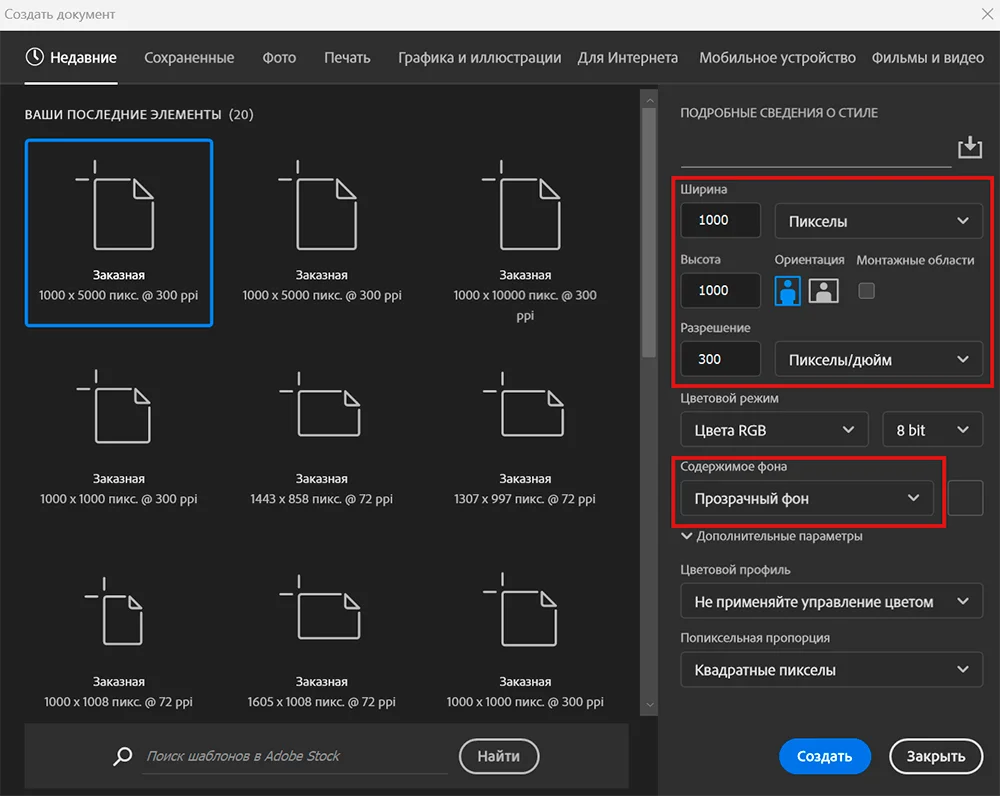Switch to the Для Интернета tab
The height and width of the screenshot is (796, 1000).
(628, 57)
